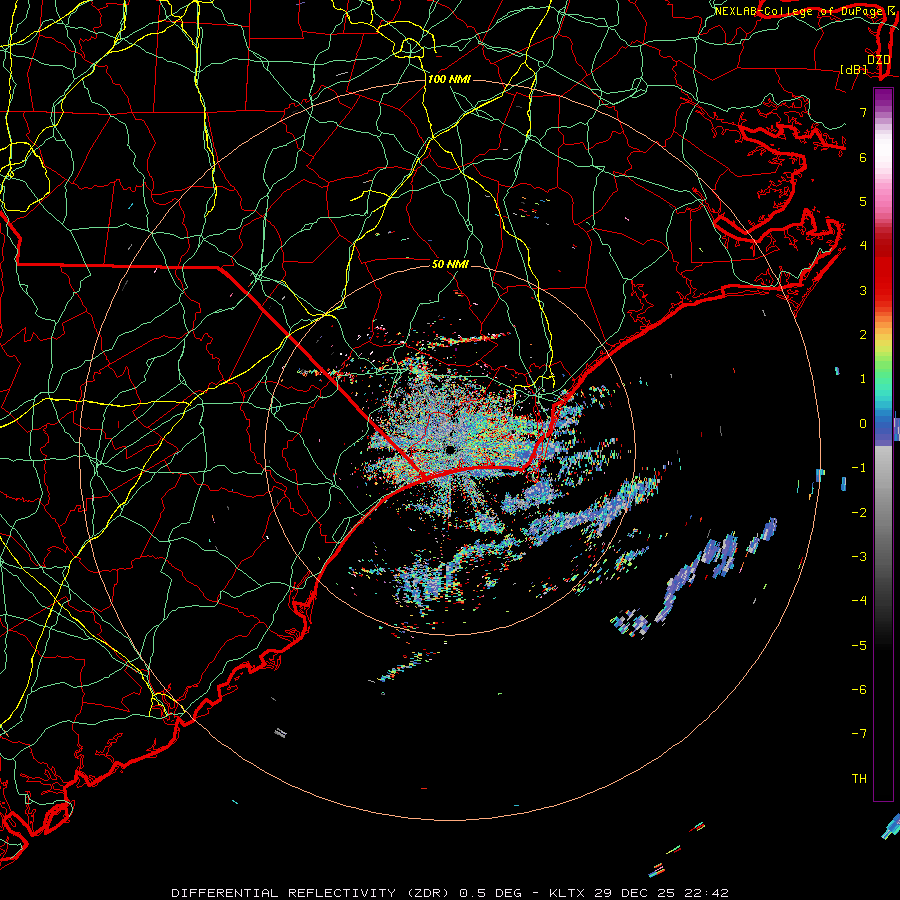This screenshot has height=900, width=900.
Task: Click the black radar site dot at center
Action: click(450, 450)
